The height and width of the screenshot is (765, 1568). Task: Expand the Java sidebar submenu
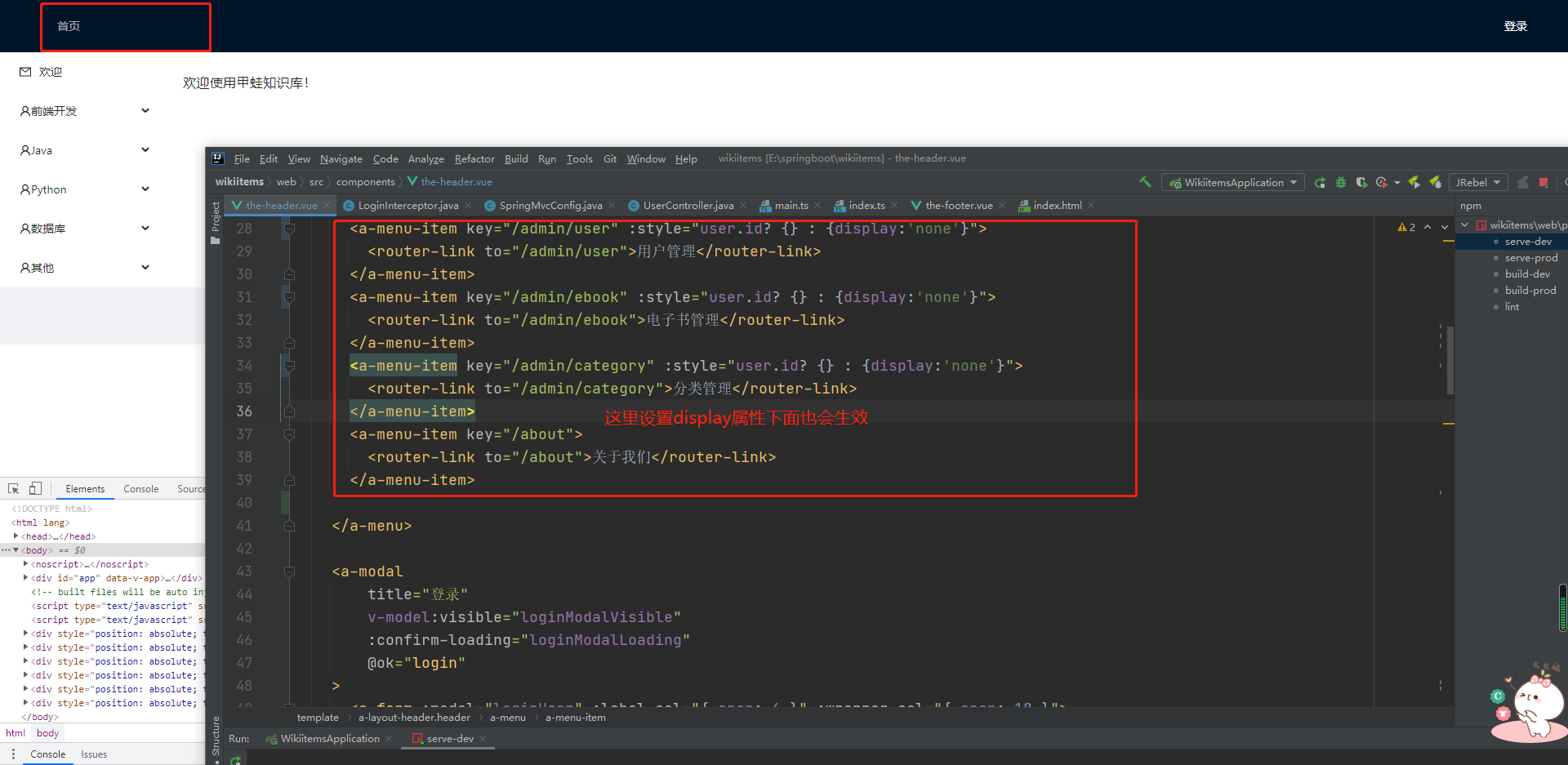coord(145,149)
